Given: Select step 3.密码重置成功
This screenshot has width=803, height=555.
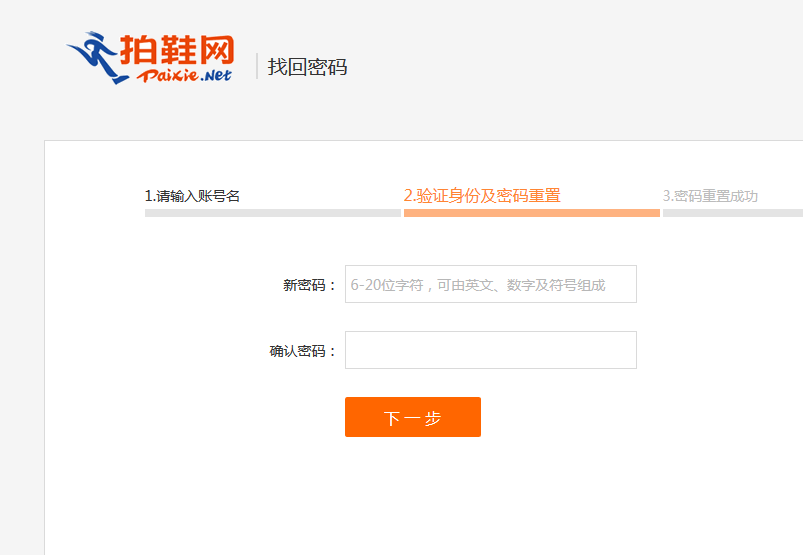Looking at the screenshot, I should point(710,196).
